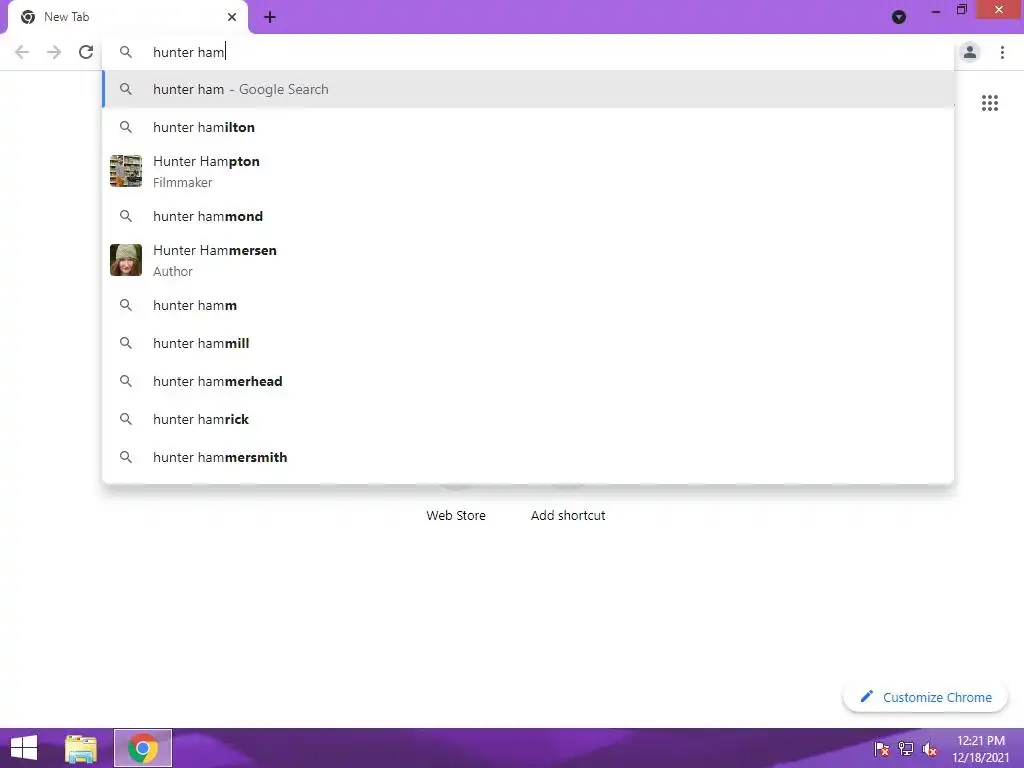The height and width of the screenshot is (768, 1024).
Task: Select the 'hunter hammersmith' suggestion
Action: tap(528, 457)
